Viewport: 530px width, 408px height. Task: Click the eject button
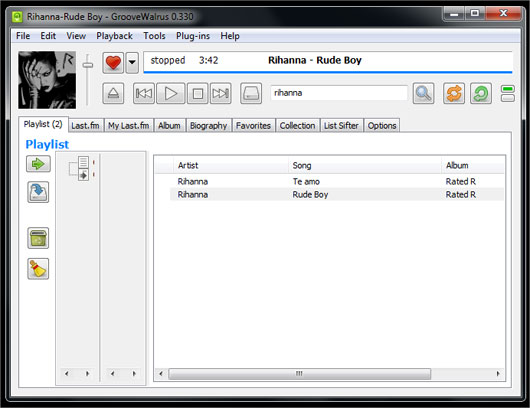point(113,93)
